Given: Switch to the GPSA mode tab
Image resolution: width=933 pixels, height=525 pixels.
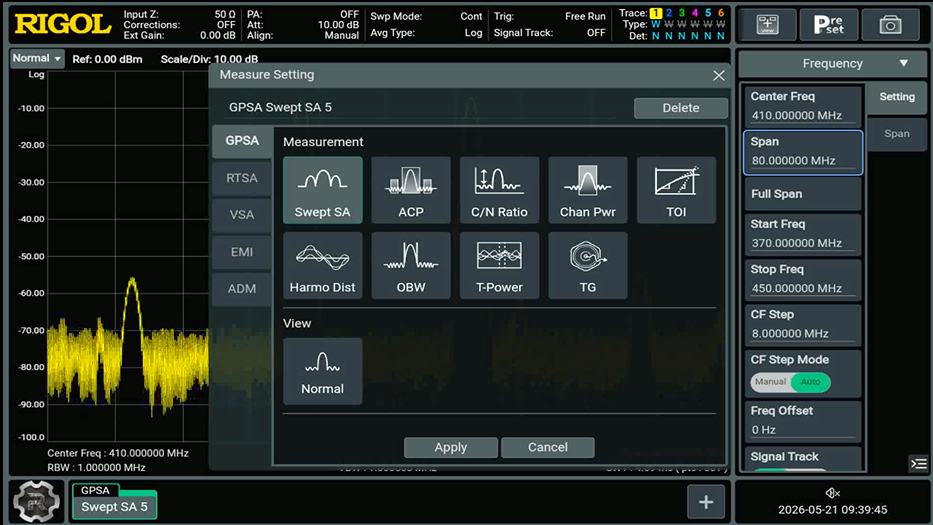Looking at the screenshot, I should [x=242, y=141].
